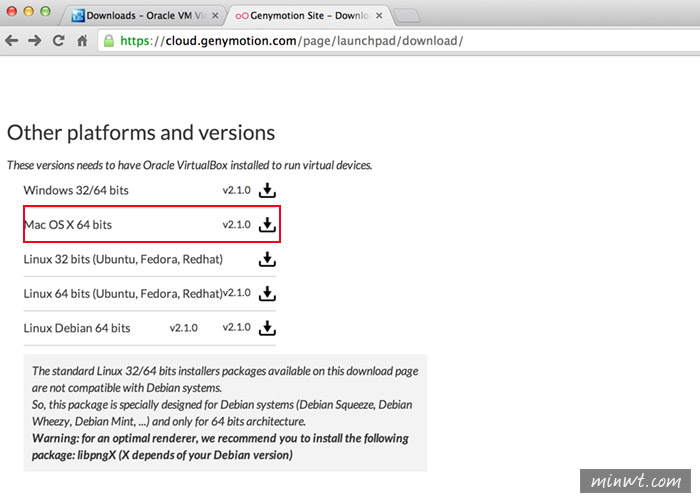Image resolution: width=700 pixels, height=502 pixels.
Task: Click the libpngX warning text in the Debian note
Action: pos(220,447)
